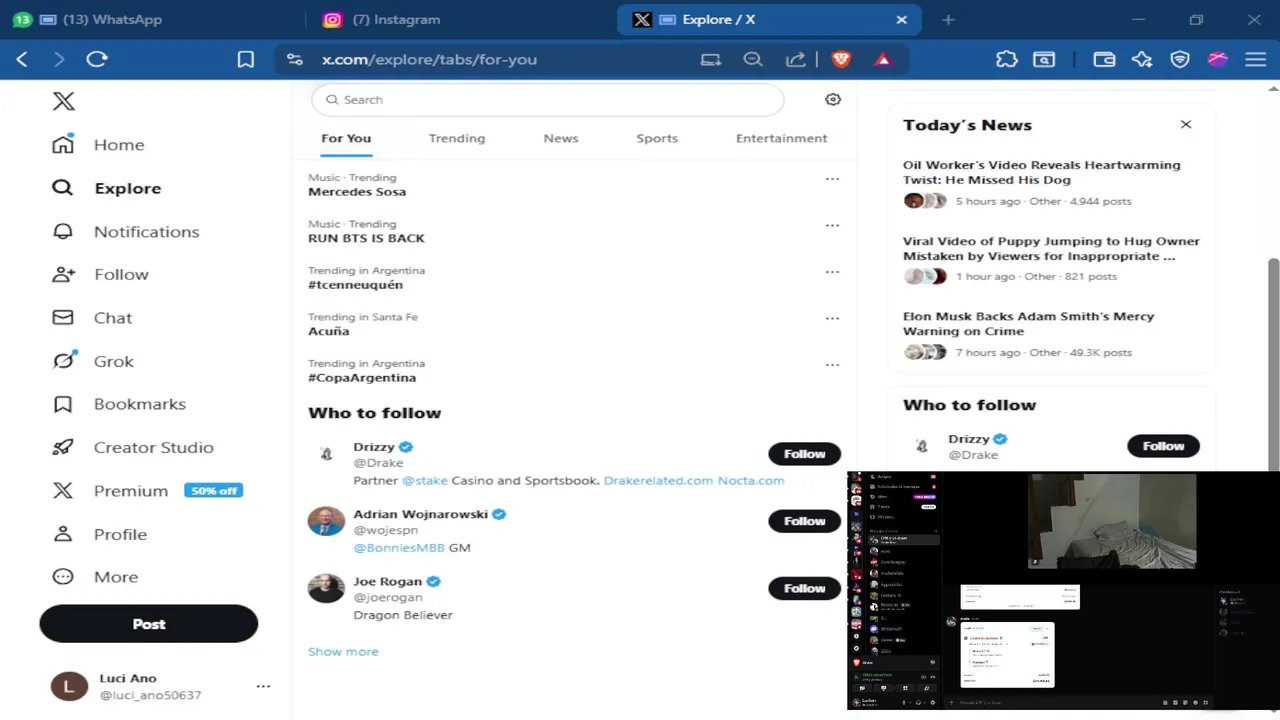The height and width of the screenshot is (720, 1280).
Task: Open the zoom magnifier in address bar
Action: [x=753, y=60]
